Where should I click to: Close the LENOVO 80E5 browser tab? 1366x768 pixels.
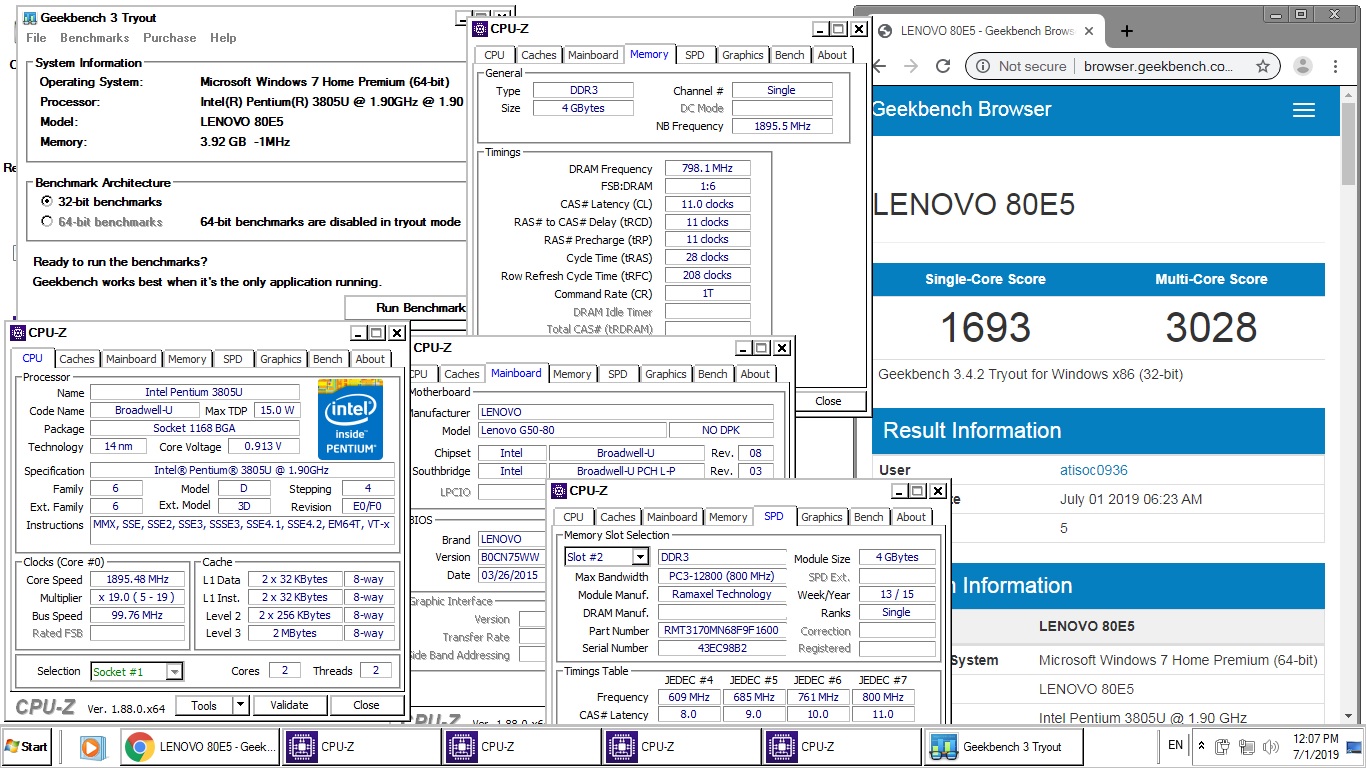[1089, 31]
